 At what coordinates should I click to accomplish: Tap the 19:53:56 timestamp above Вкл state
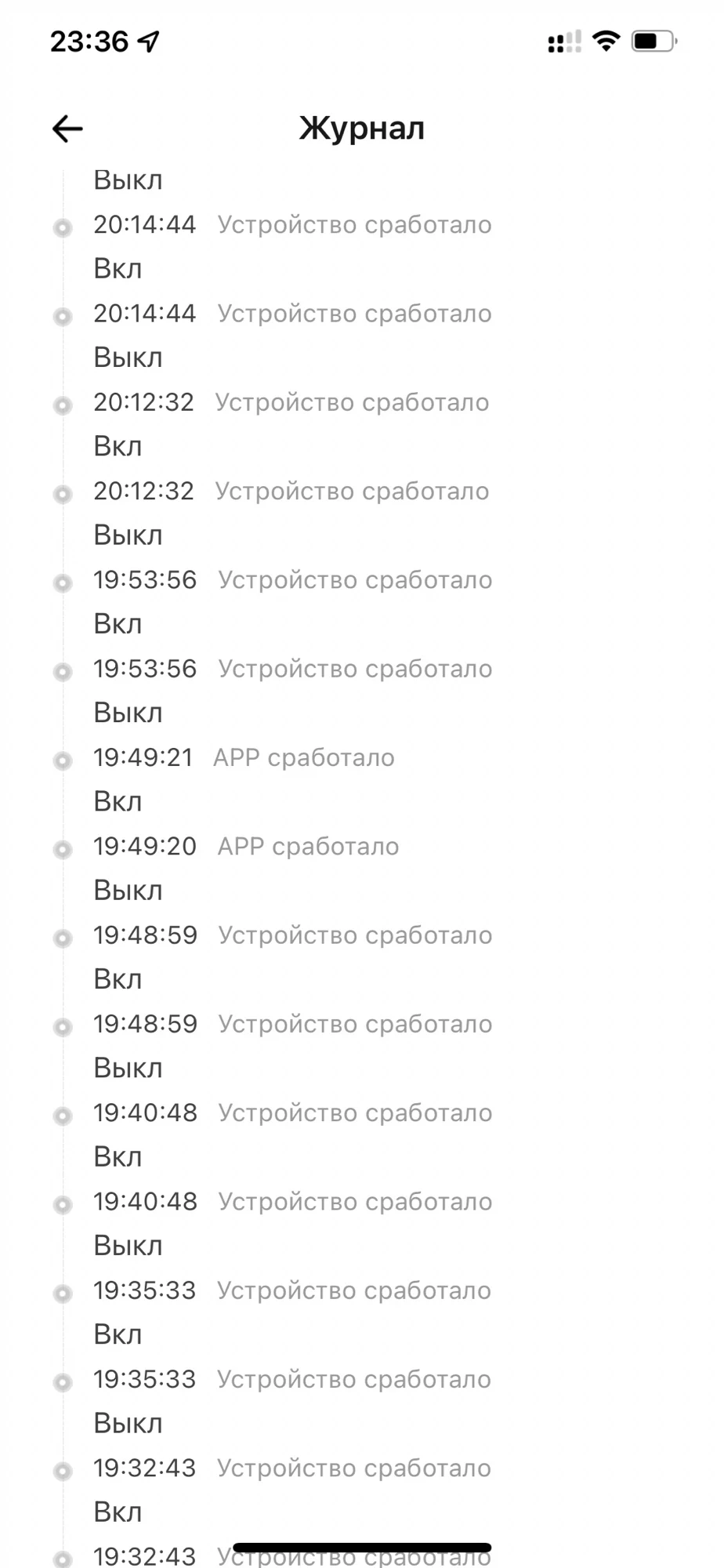pos(145,579)
